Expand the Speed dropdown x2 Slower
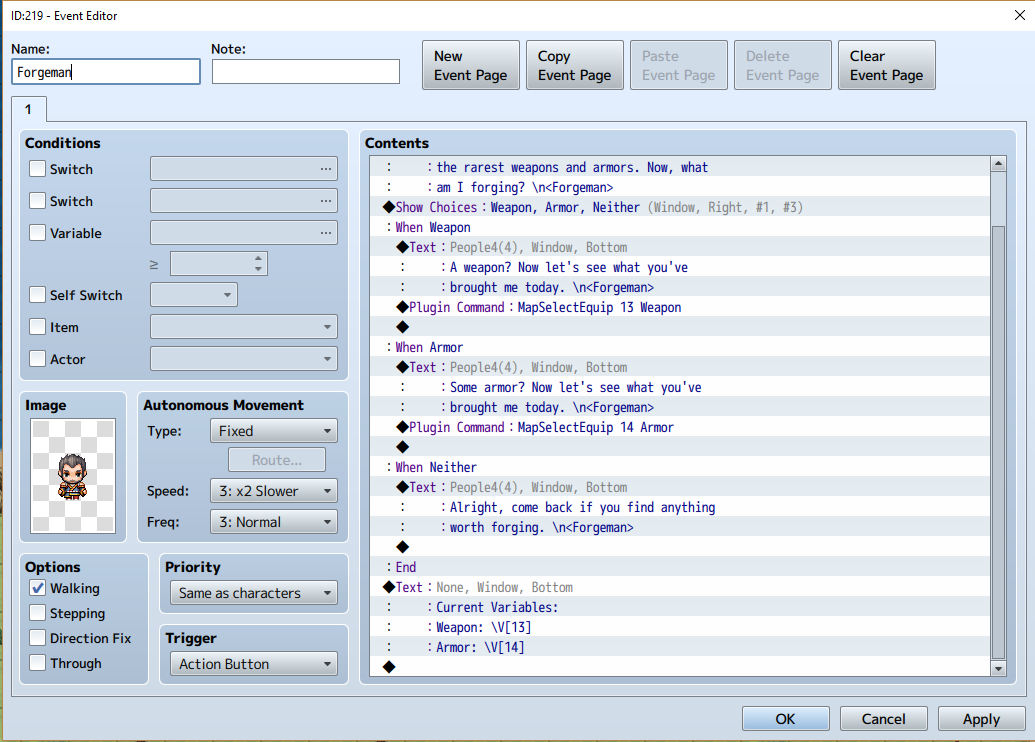1035x742 pixels. pos(274,491)
